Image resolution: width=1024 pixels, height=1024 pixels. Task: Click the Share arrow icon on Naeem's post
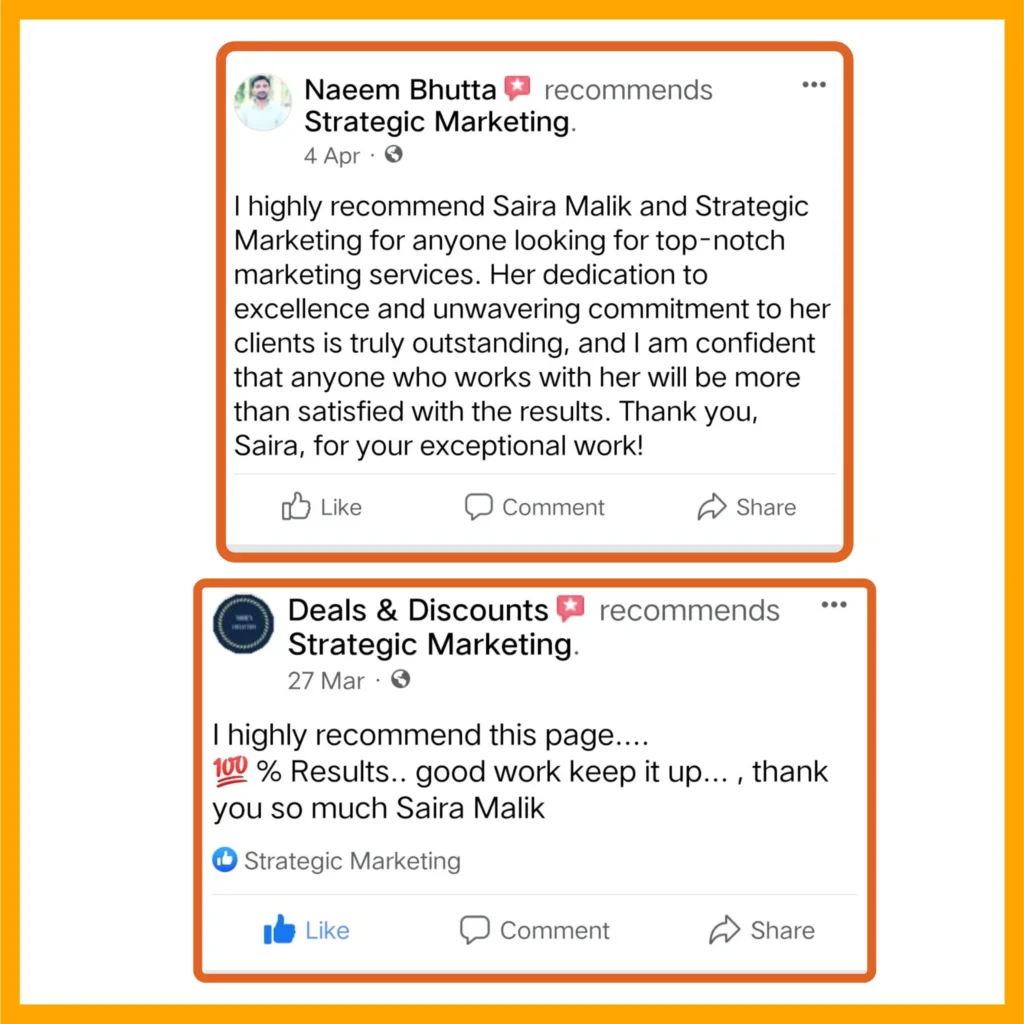tap(711, 508)
